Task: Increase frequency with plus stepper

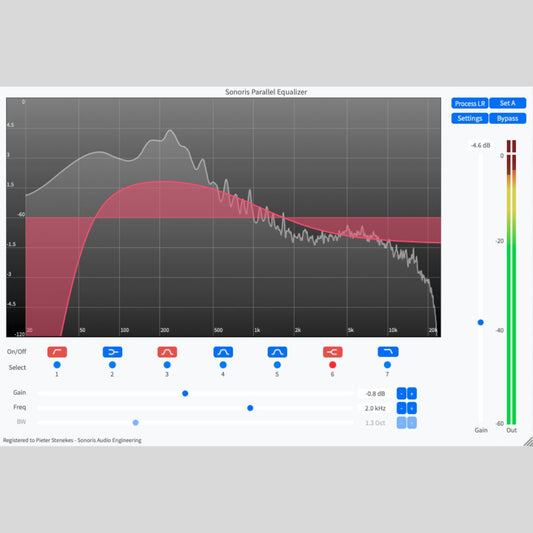Action: pyautogui.click(x=412, y=408)
